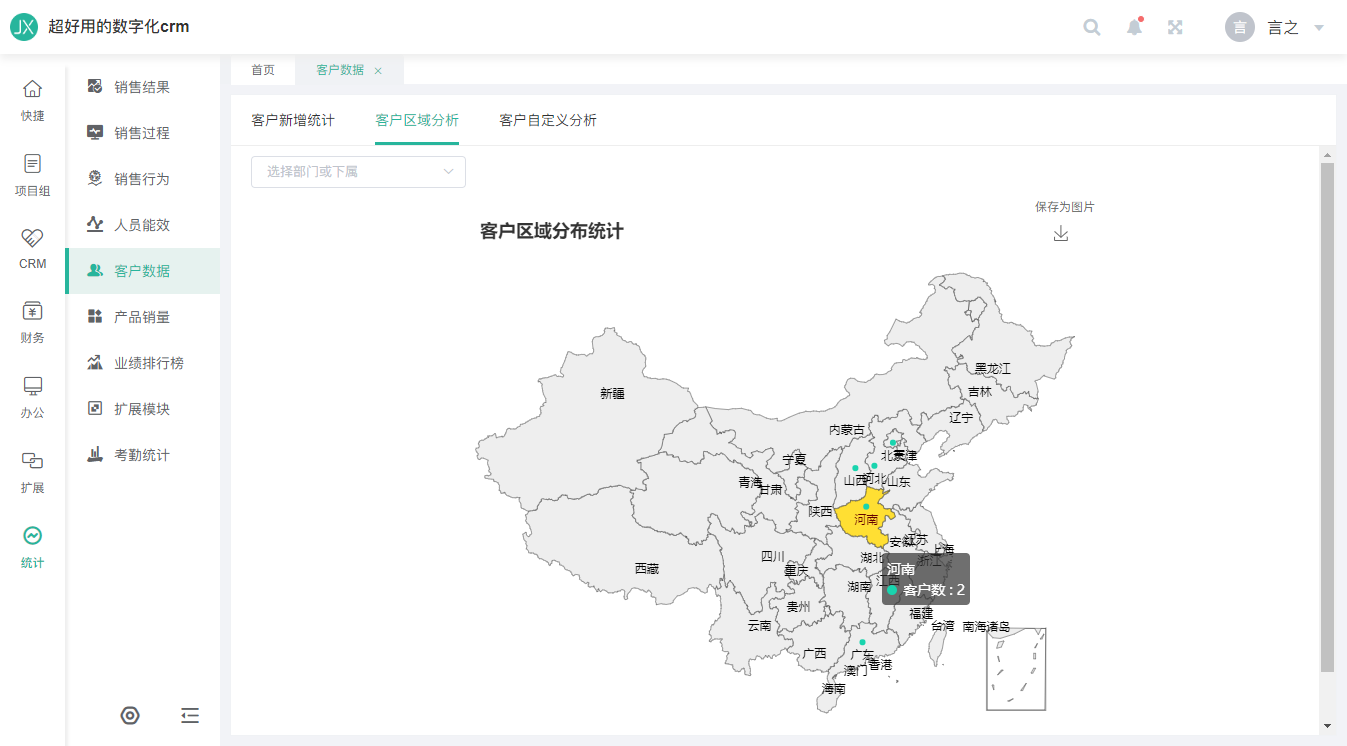Screen dimensions: 1347x746
Task: Click 黑龙江 province label
Action: coord(993,369)
